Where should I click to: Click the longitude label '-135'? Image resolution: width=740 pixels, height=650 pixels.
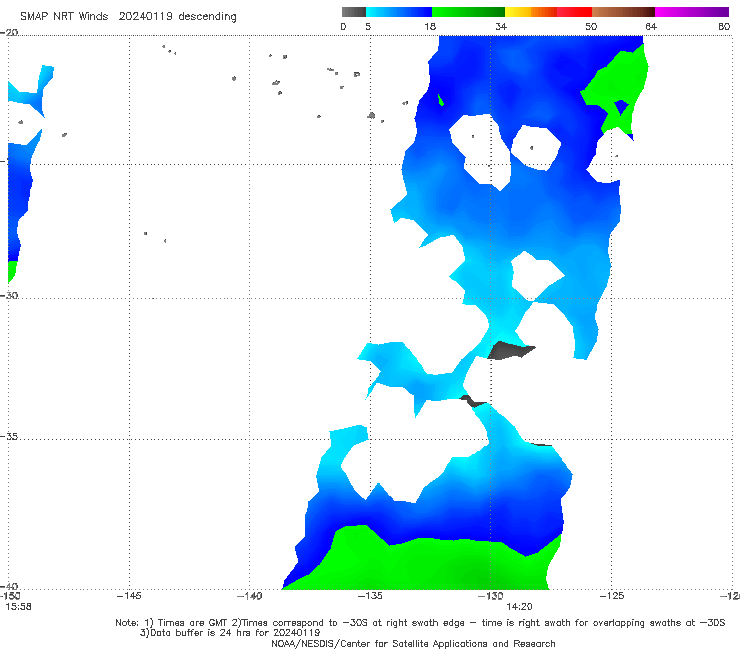click(x=370, y=596)
